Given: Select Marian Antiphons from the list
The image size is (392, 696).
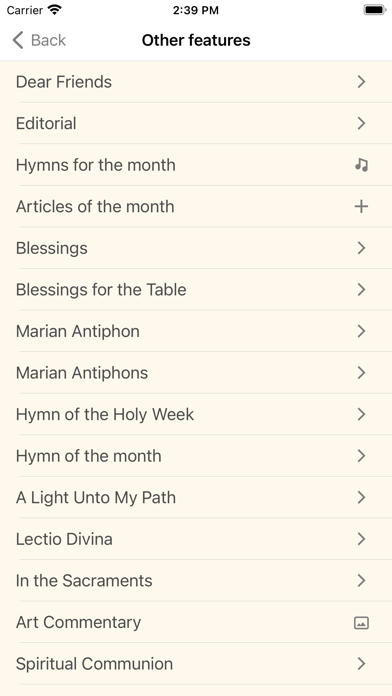Looking at the screenshot, I should [x=196, y=373].
